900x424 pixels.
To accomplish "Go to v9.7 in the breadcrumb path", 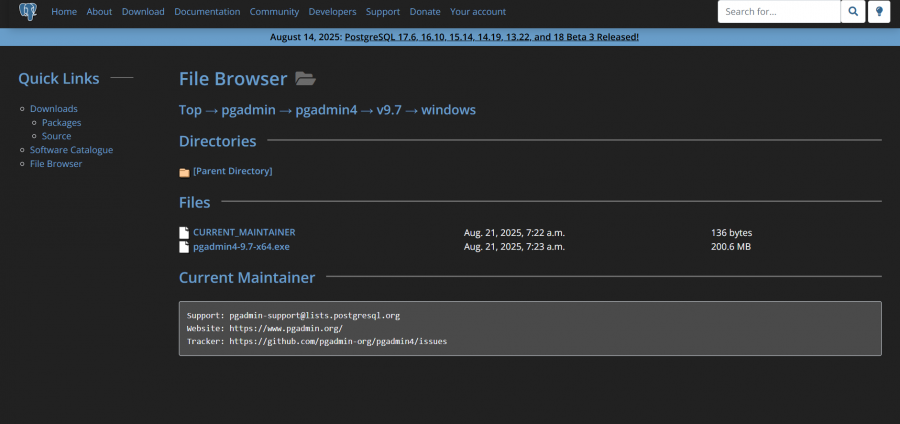I will 389,110.
